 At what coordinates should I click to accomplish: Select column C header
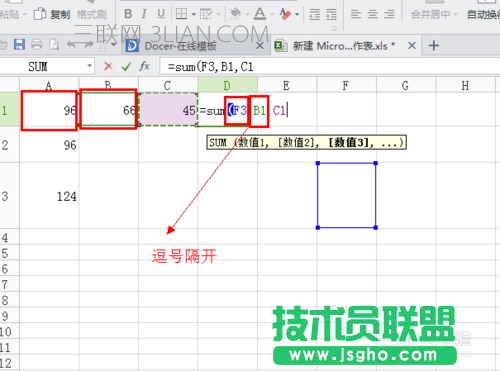tap(168, 86)
